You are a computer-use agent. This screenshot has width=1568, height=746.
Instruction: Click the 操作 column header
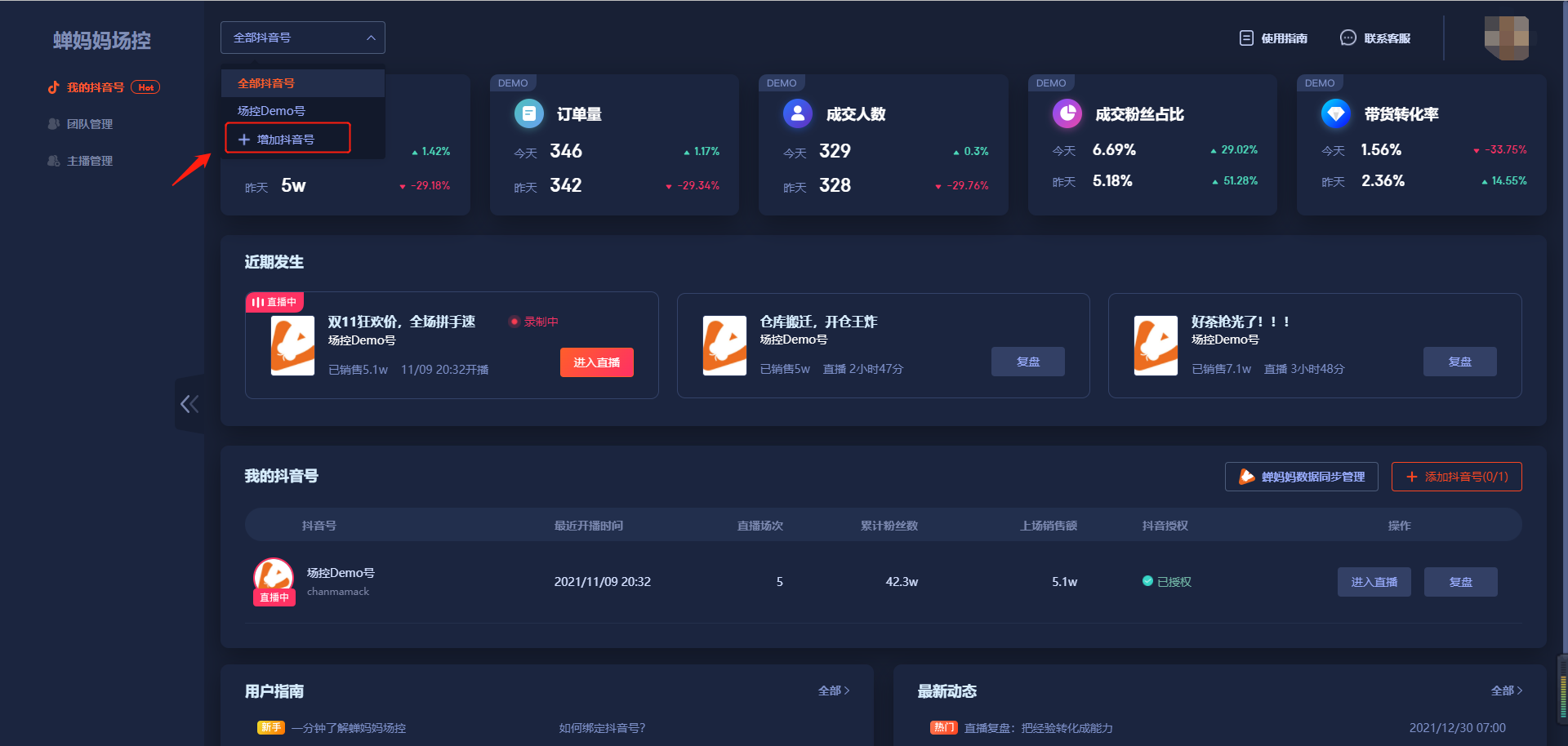[x=1400, y=526]
